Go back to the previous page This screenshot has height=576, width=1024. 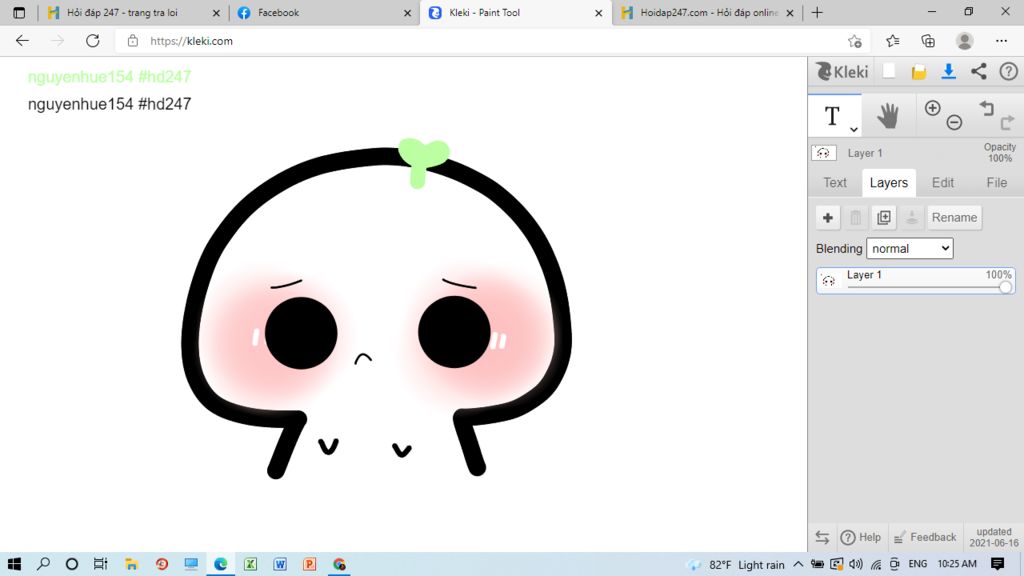22,40
